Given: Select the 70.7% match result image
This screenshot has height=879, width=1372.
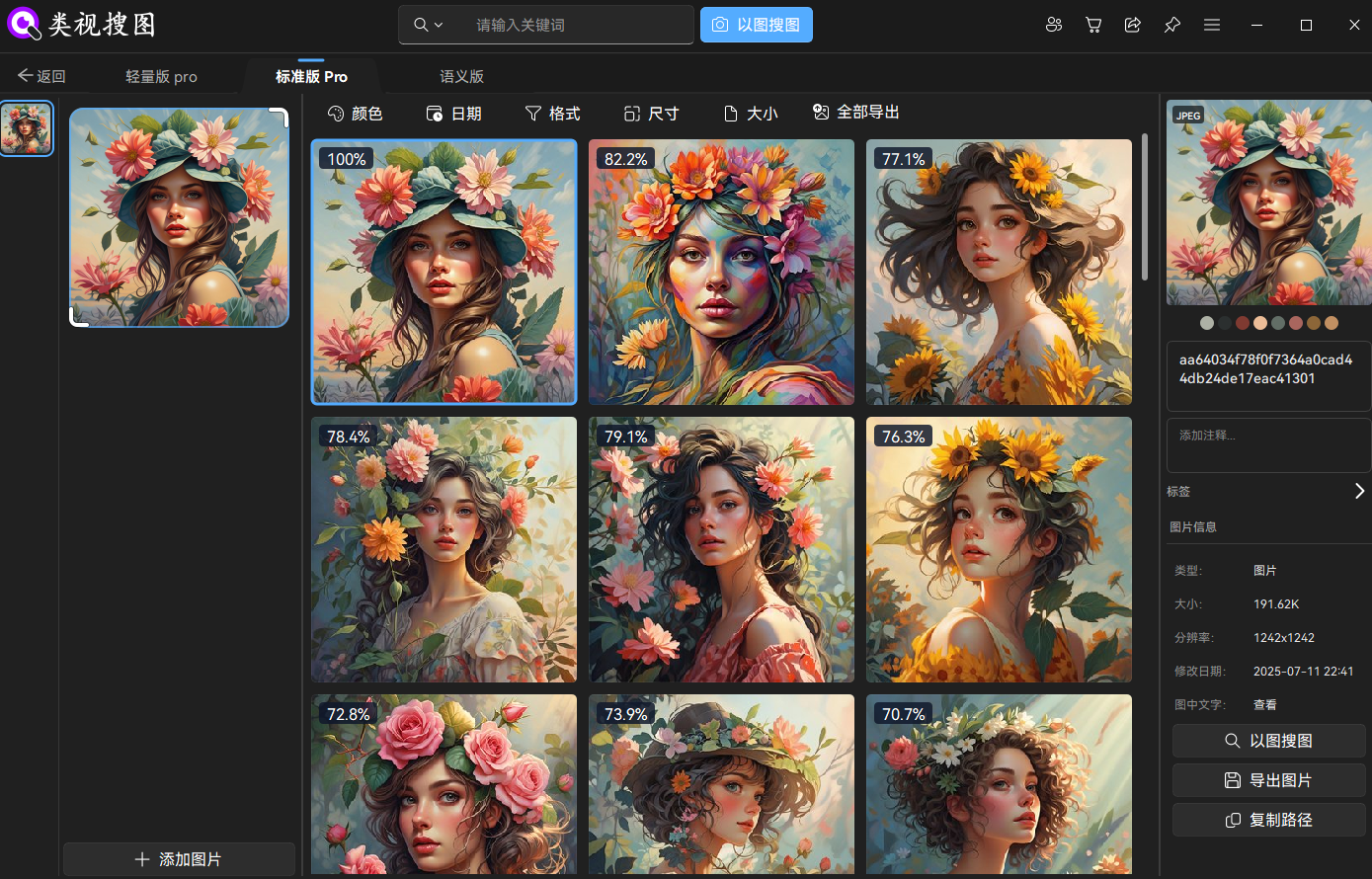Looking at the screenshot, I should [999, 784].
